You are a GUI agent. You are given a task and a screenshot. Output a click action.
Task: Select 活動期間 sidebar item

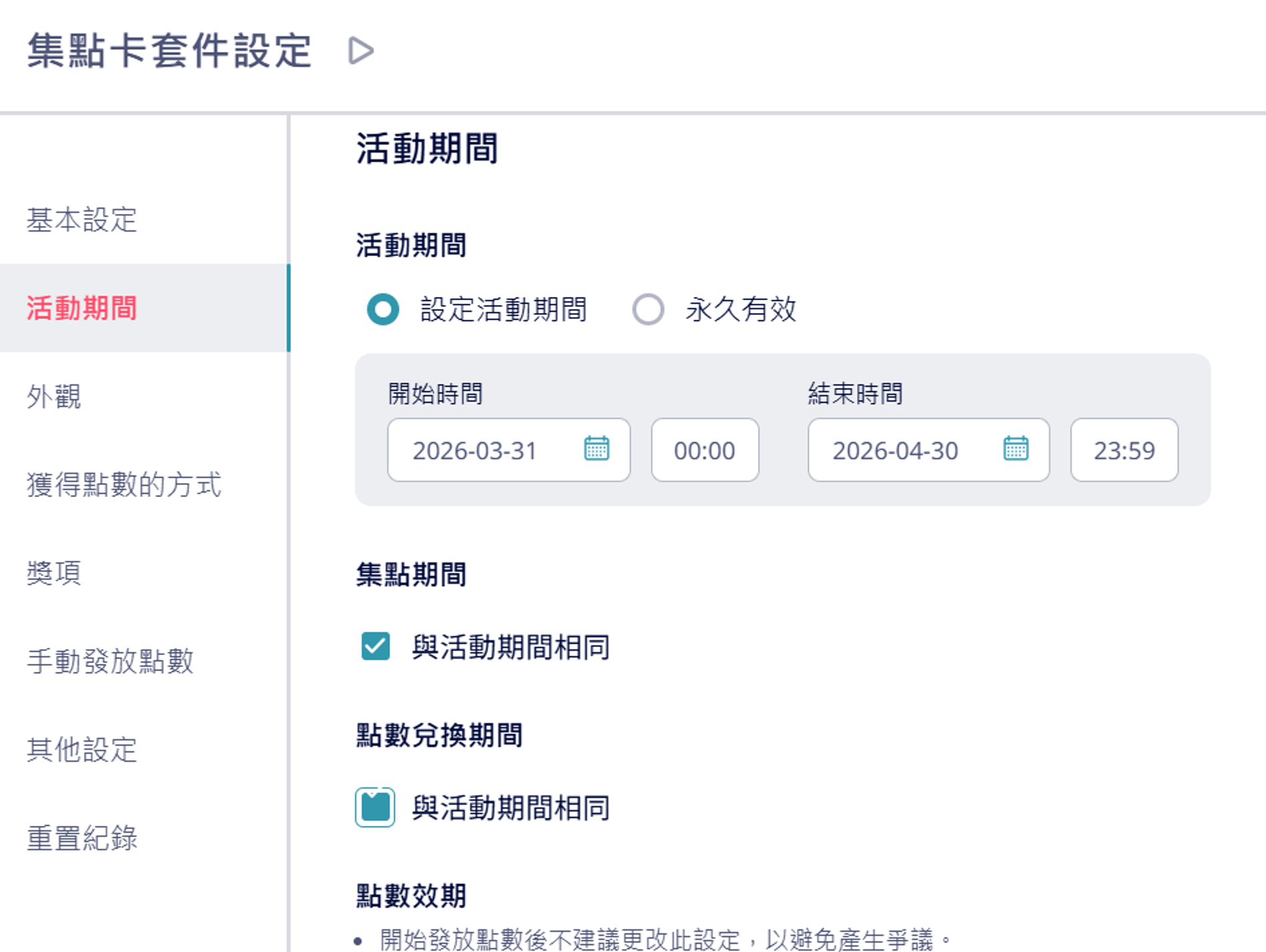[x=82, y=308]
